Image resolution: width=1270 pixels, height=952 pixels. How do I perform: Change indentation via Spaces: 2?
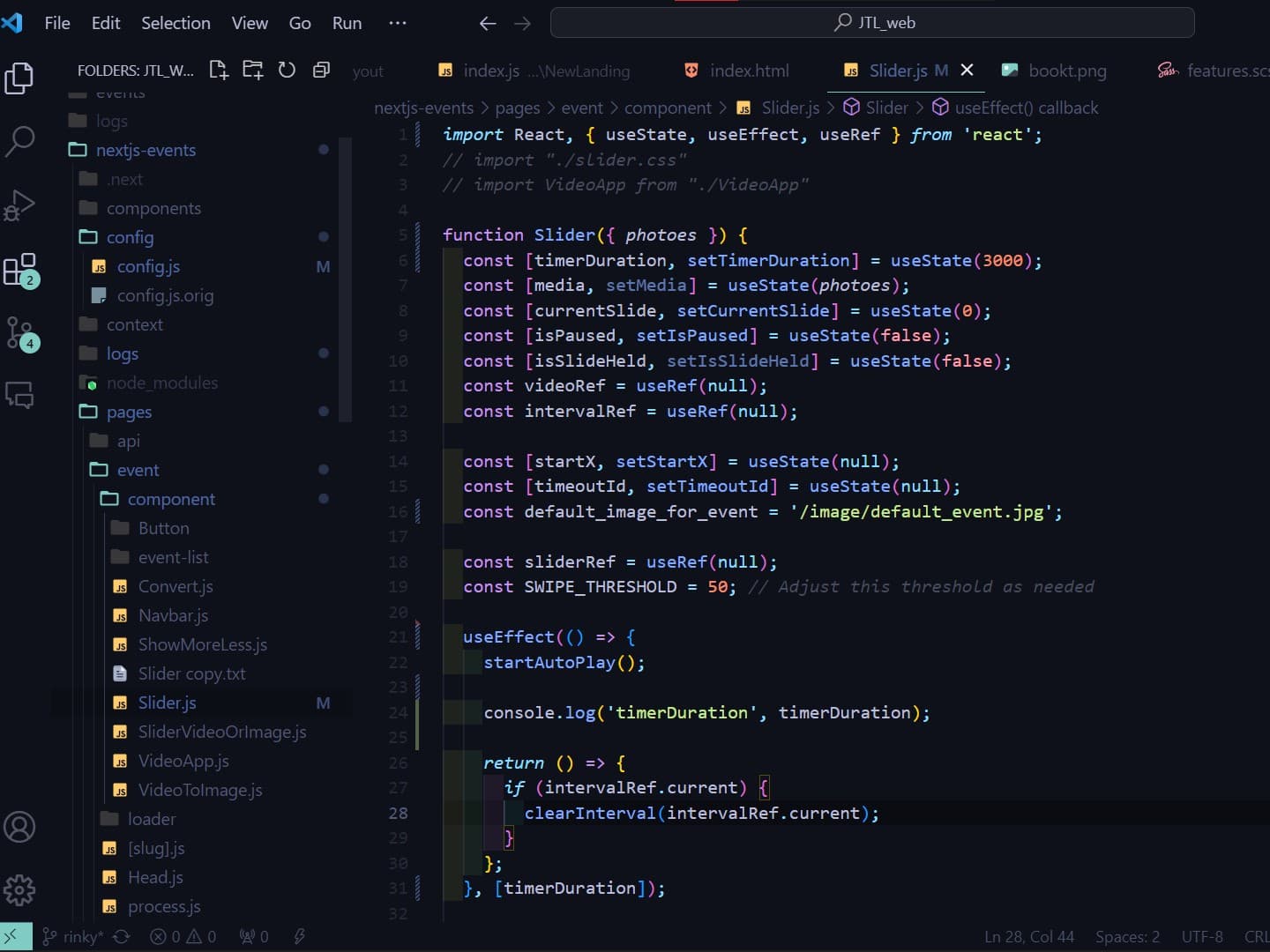click(x=1127, y=936)
